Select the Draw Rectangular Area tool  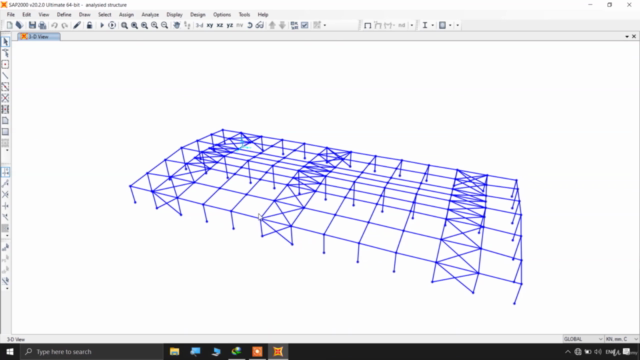pyautogui.click(x=5, y=132)
